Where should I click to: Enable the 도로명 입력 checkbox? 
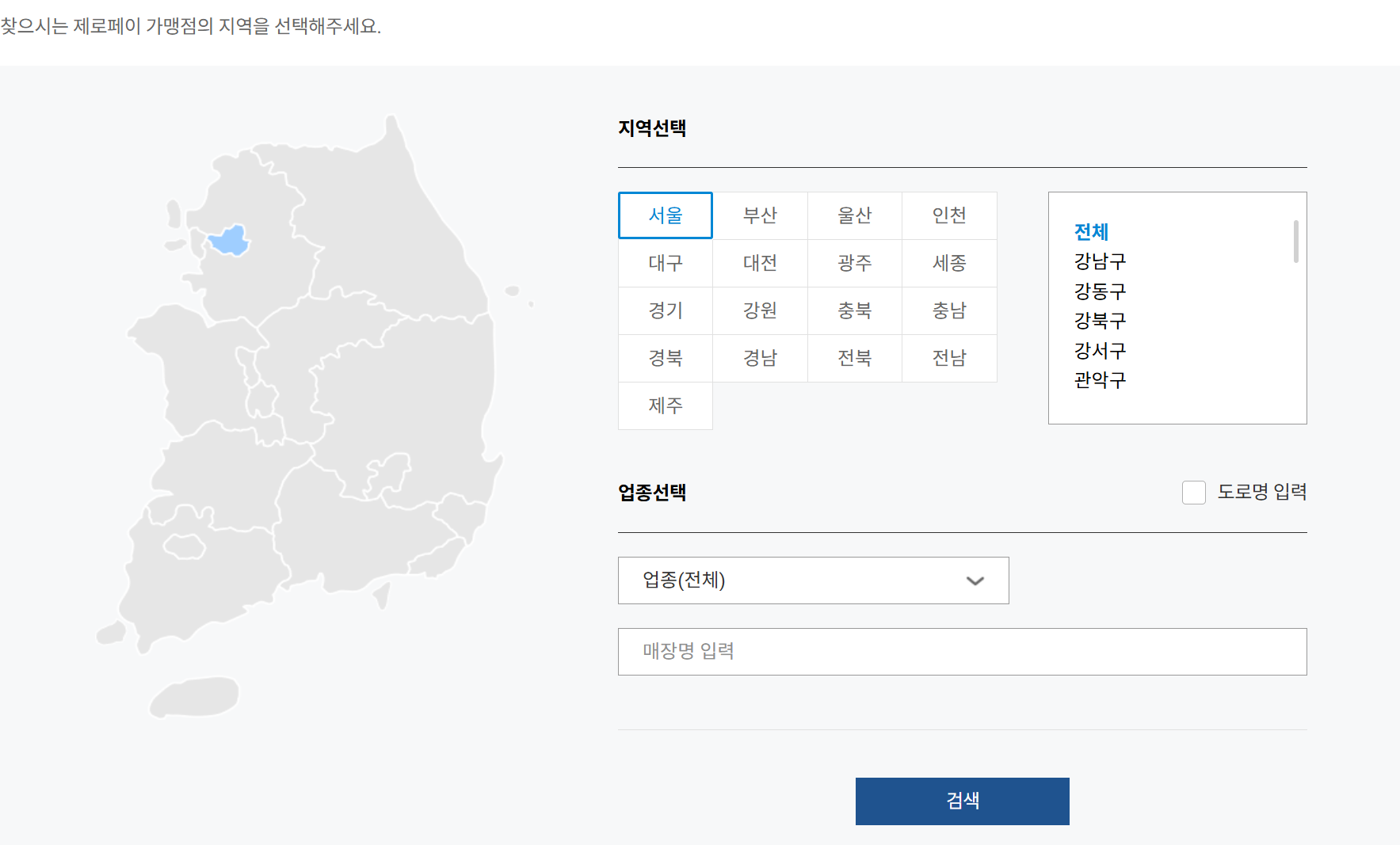[x=1194, y=492]
